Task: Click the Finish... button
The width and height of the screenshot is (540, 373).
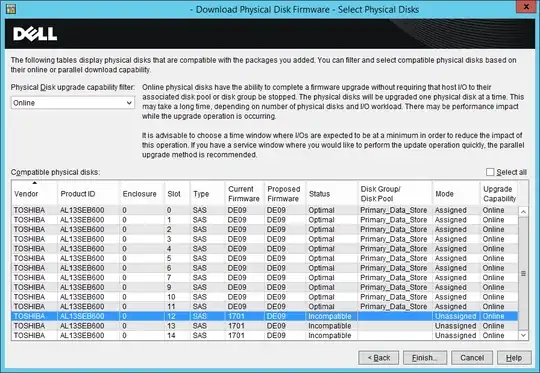Action: pyautogui.click(x=425, y=358)
